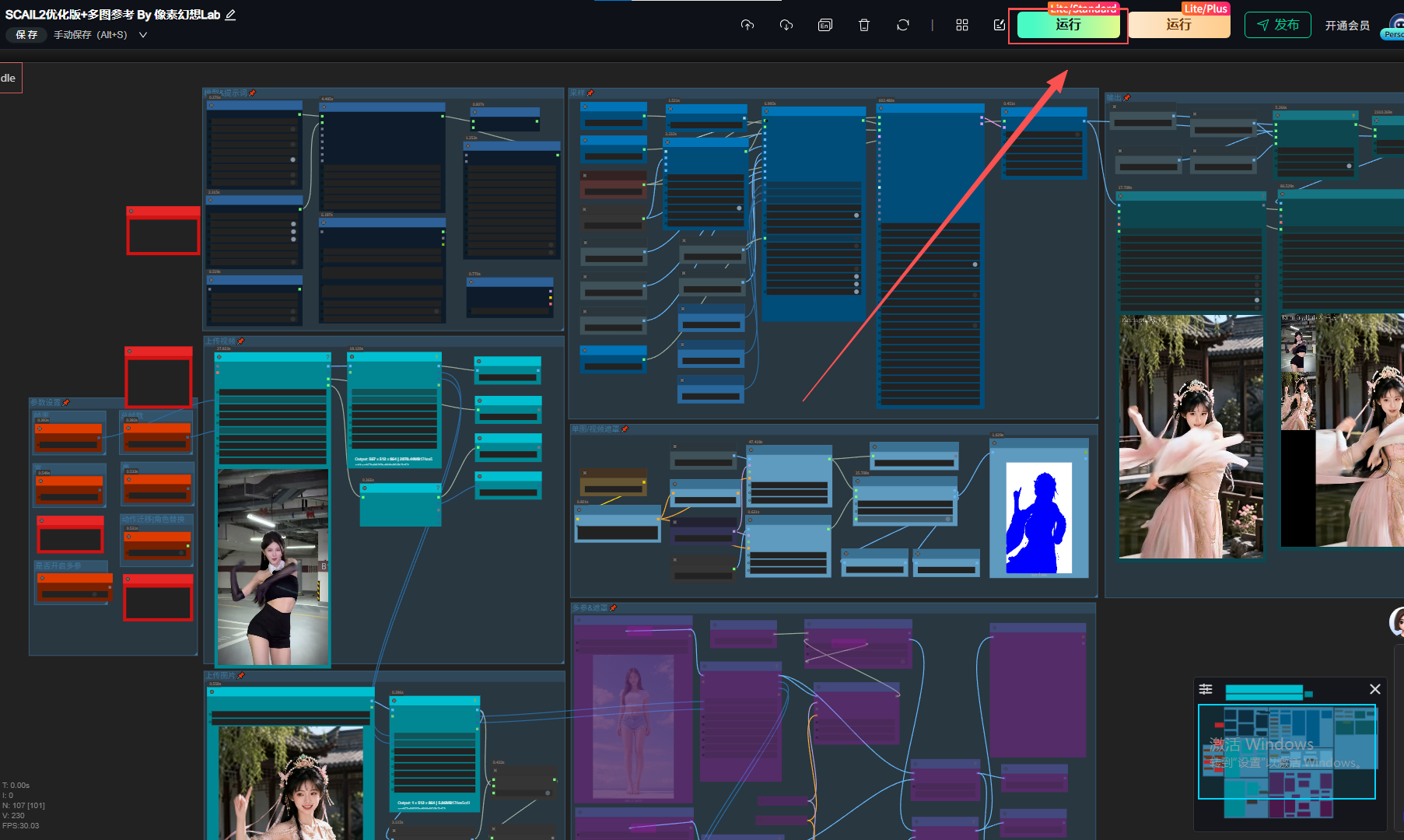Click the 手动保存 (Alt+S) save mode label
1404x840 pixels.
point(90,35)
